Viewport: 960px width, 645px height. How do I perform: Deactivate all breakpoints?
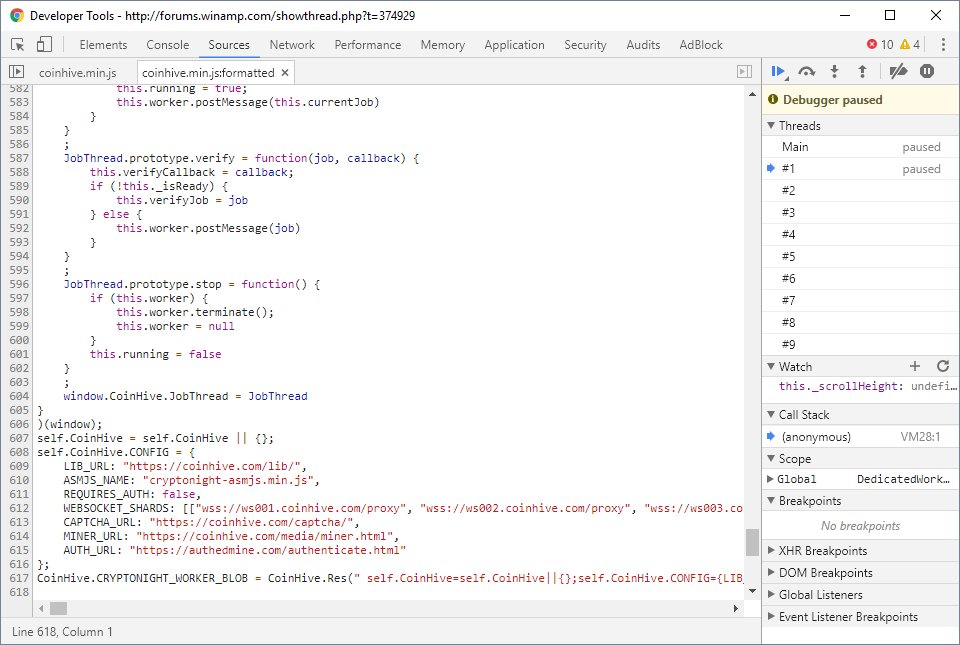pyautogui.click(x=898, y=72)
